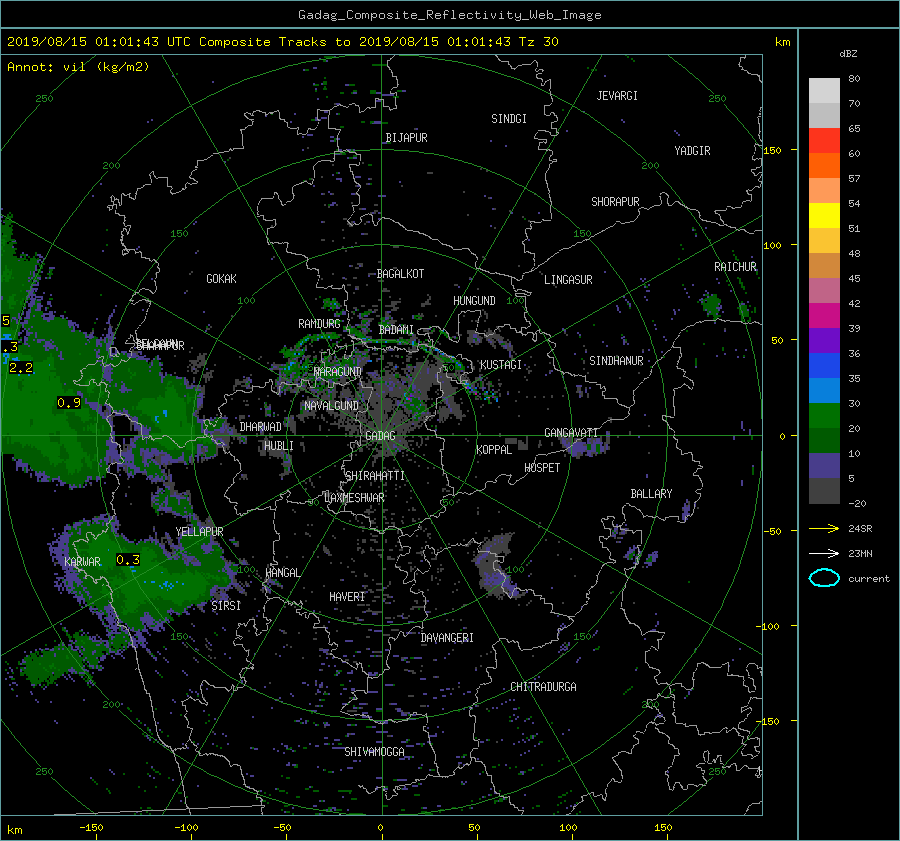Click the dBZ legend heading
This screenshot has height=841, width=900.
[848, 54]
